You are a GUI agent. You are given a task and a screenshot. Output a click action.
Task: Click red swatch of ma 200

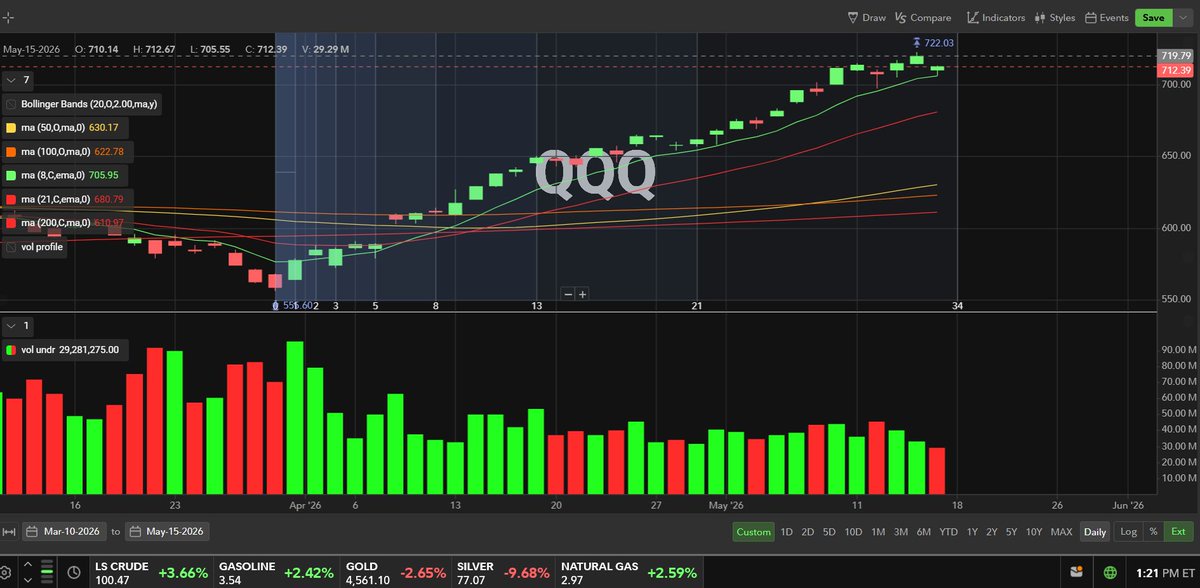point(11,223)
